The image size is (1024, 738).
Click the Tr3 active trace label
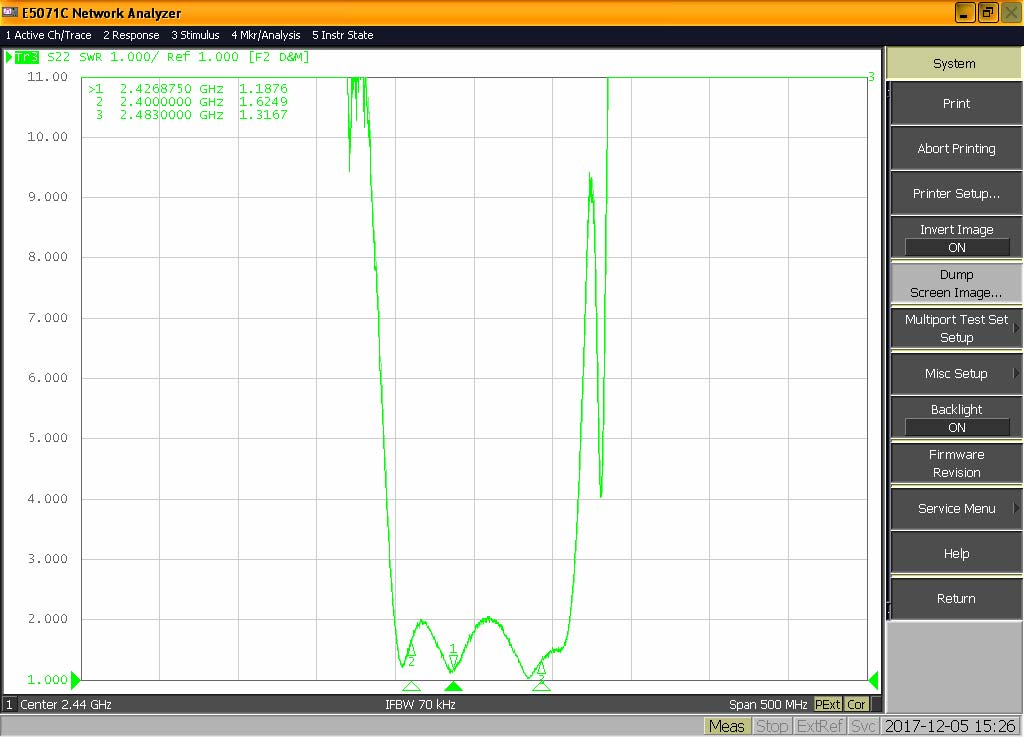pyautogui.click(x=26, y=57)
